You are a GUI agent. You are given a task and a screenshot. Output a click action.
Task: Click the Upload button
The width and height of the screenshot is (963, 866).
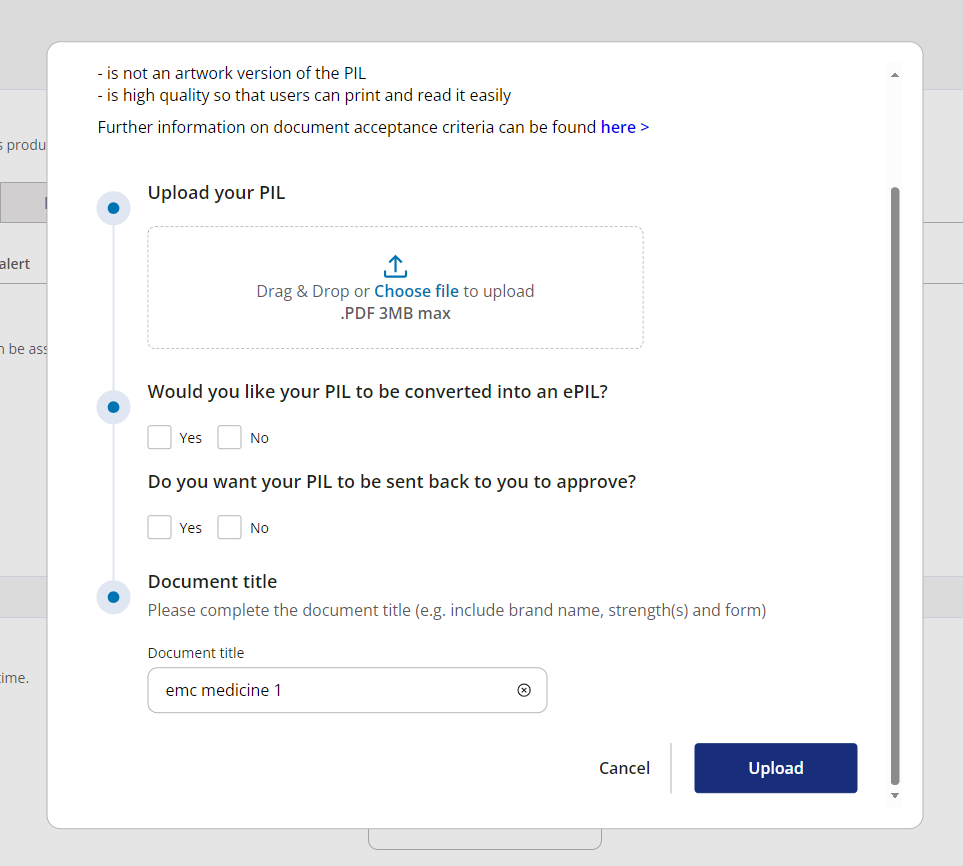pos(775,768)
